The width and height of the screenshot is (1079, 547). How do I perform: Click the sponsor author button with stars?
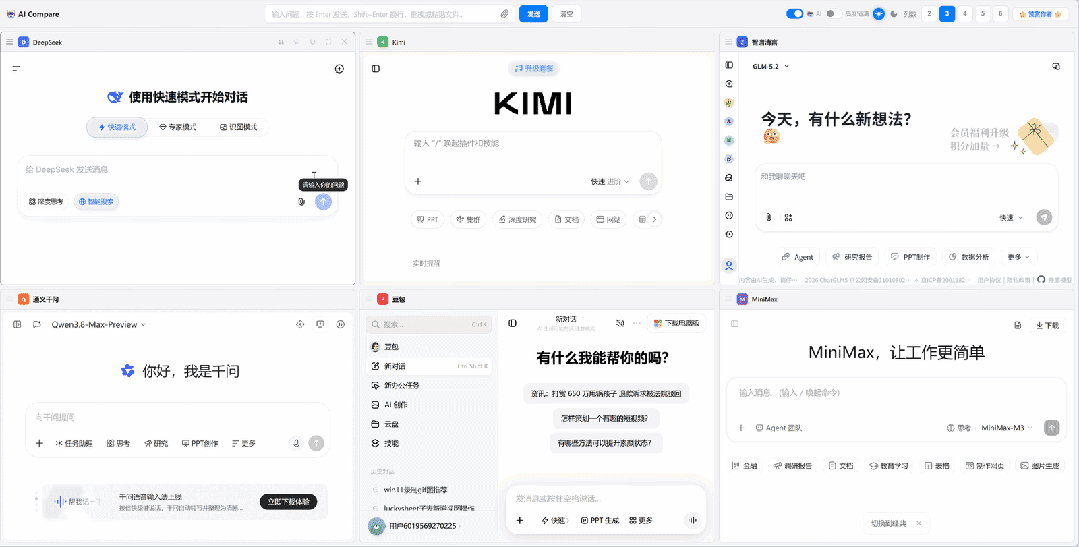point(1040,14)
